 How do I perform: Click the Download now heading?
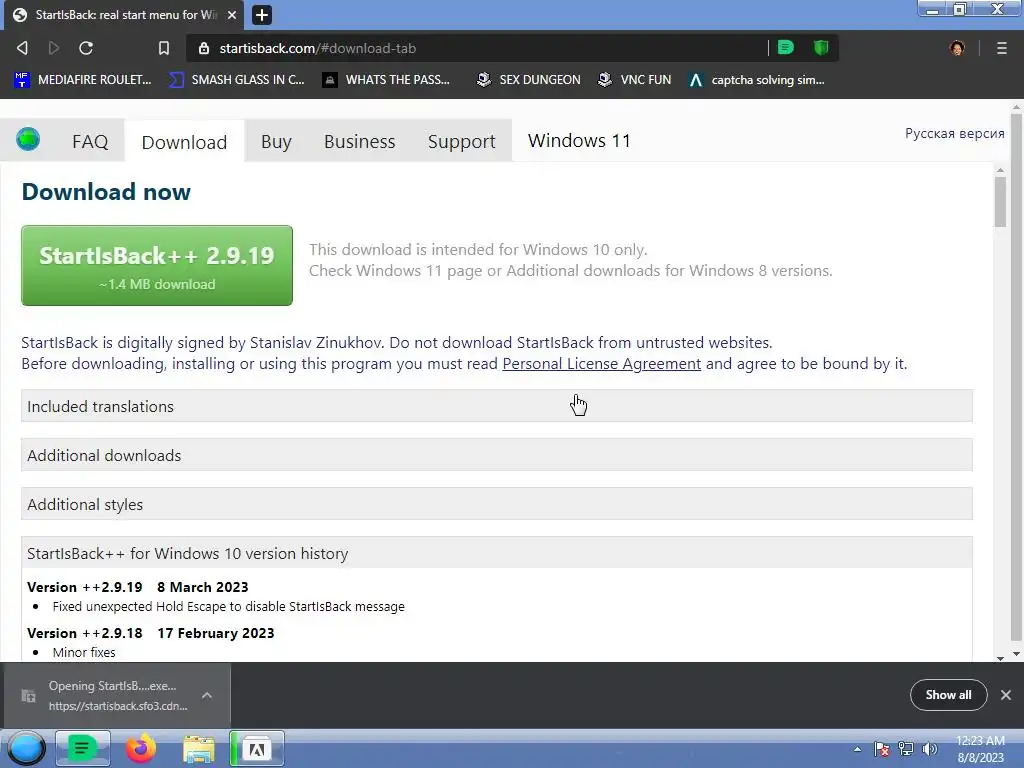[106, 192]
